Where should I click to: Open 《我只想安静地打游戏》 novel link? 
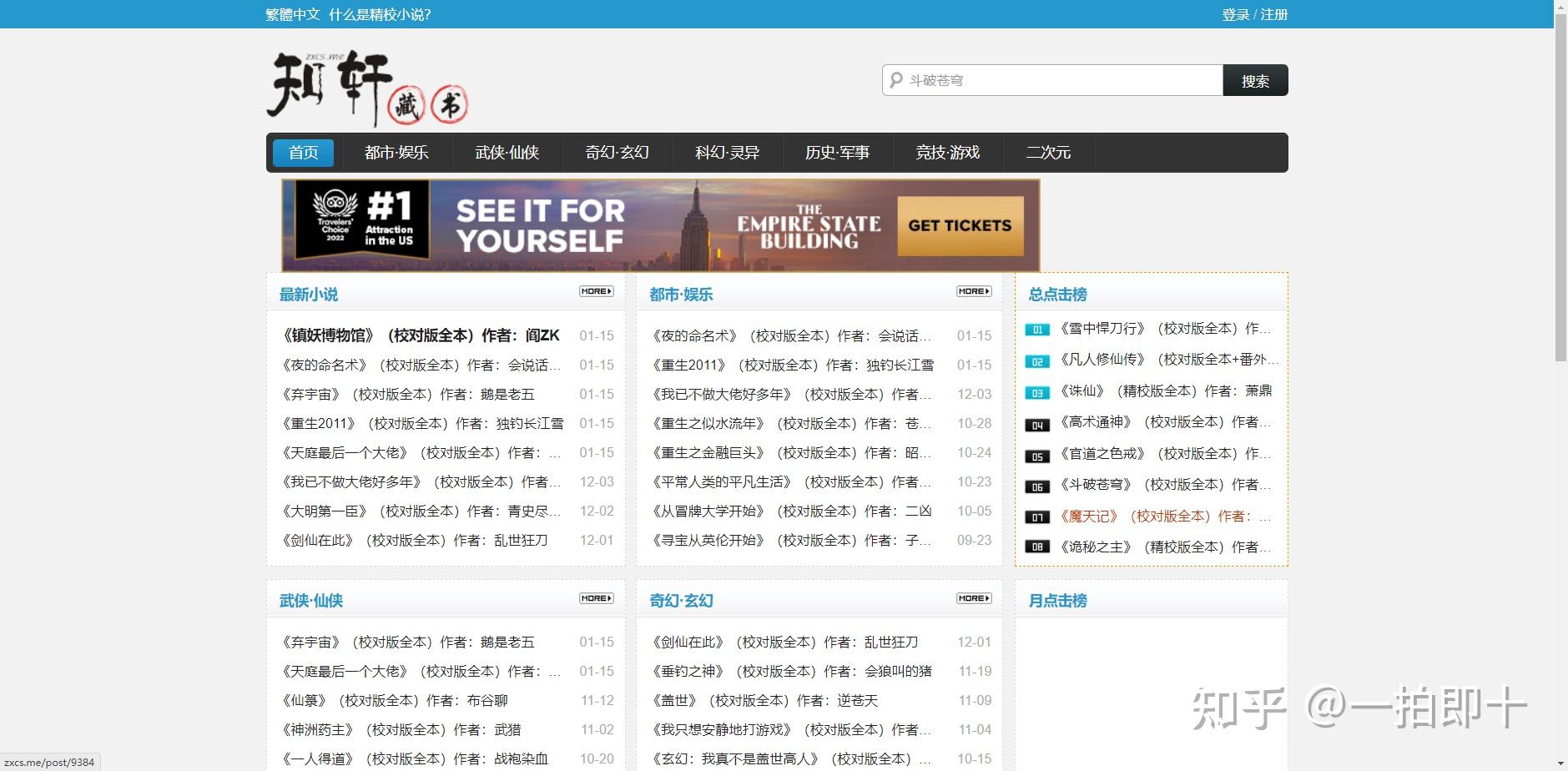(x=791, y=729)
